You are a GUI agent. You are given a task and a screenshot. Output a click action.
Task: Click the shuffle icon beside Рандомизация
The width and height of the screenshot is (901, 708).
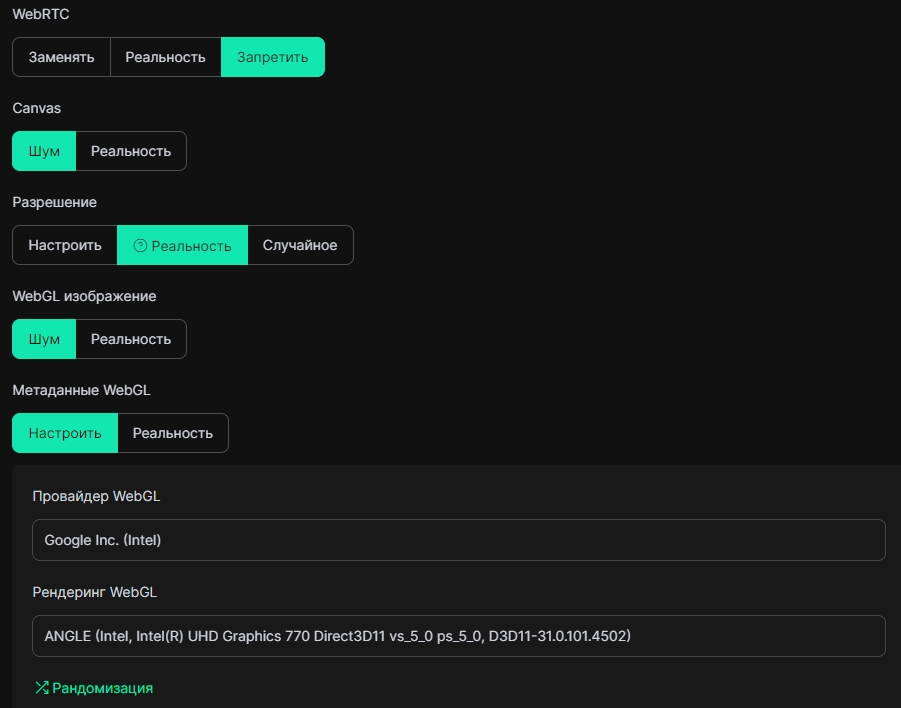click(x=42, y=688)
